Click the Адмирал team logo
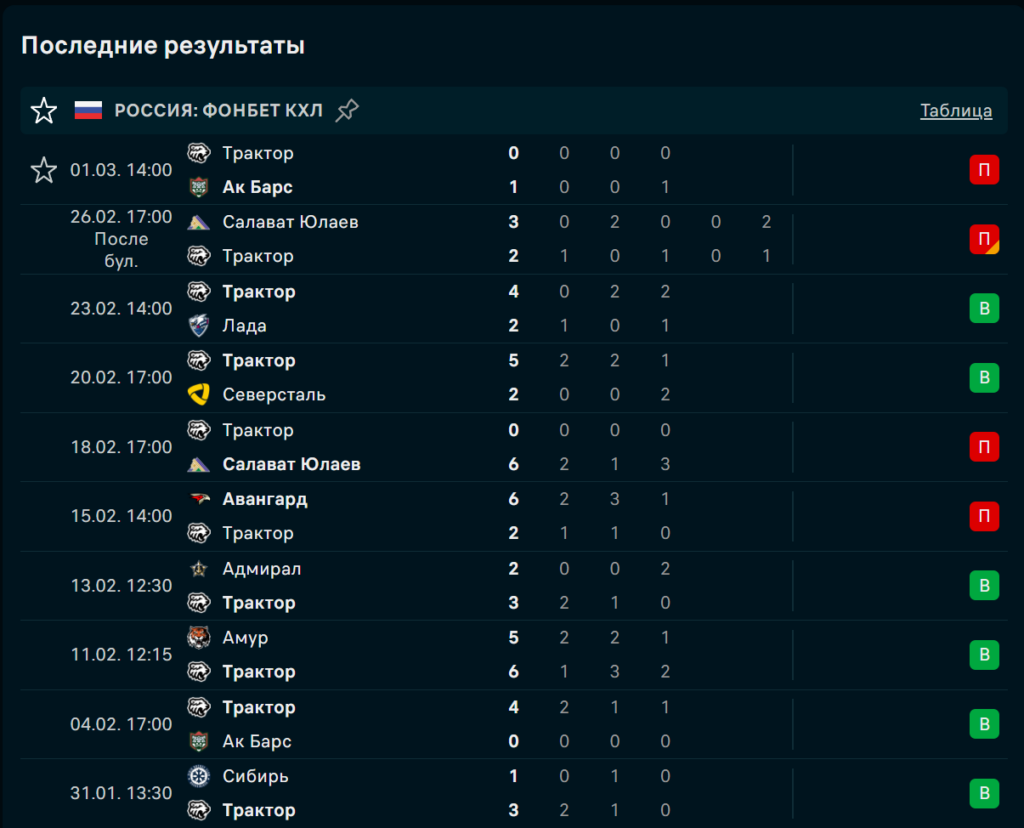This screenshot has height=828, width=1024. [199, 569]
